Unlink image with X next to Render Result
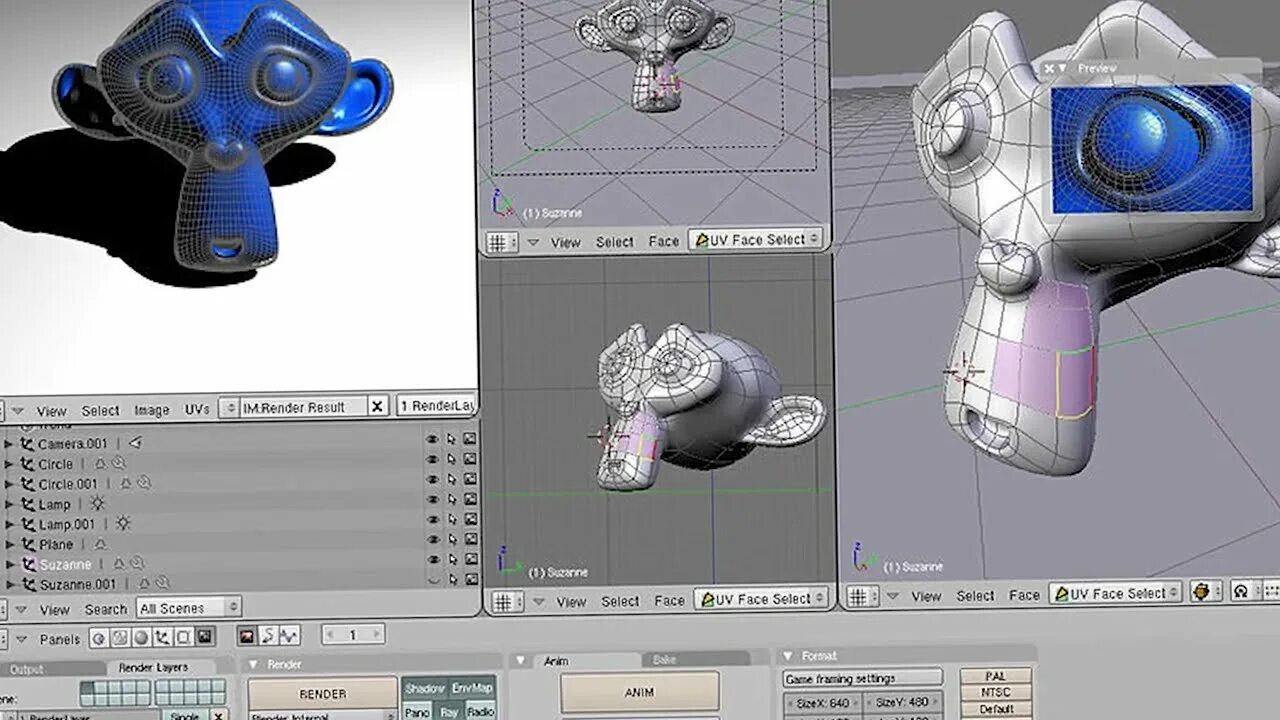Screen dimensions: 1280x720 click(x=377, y=406)
